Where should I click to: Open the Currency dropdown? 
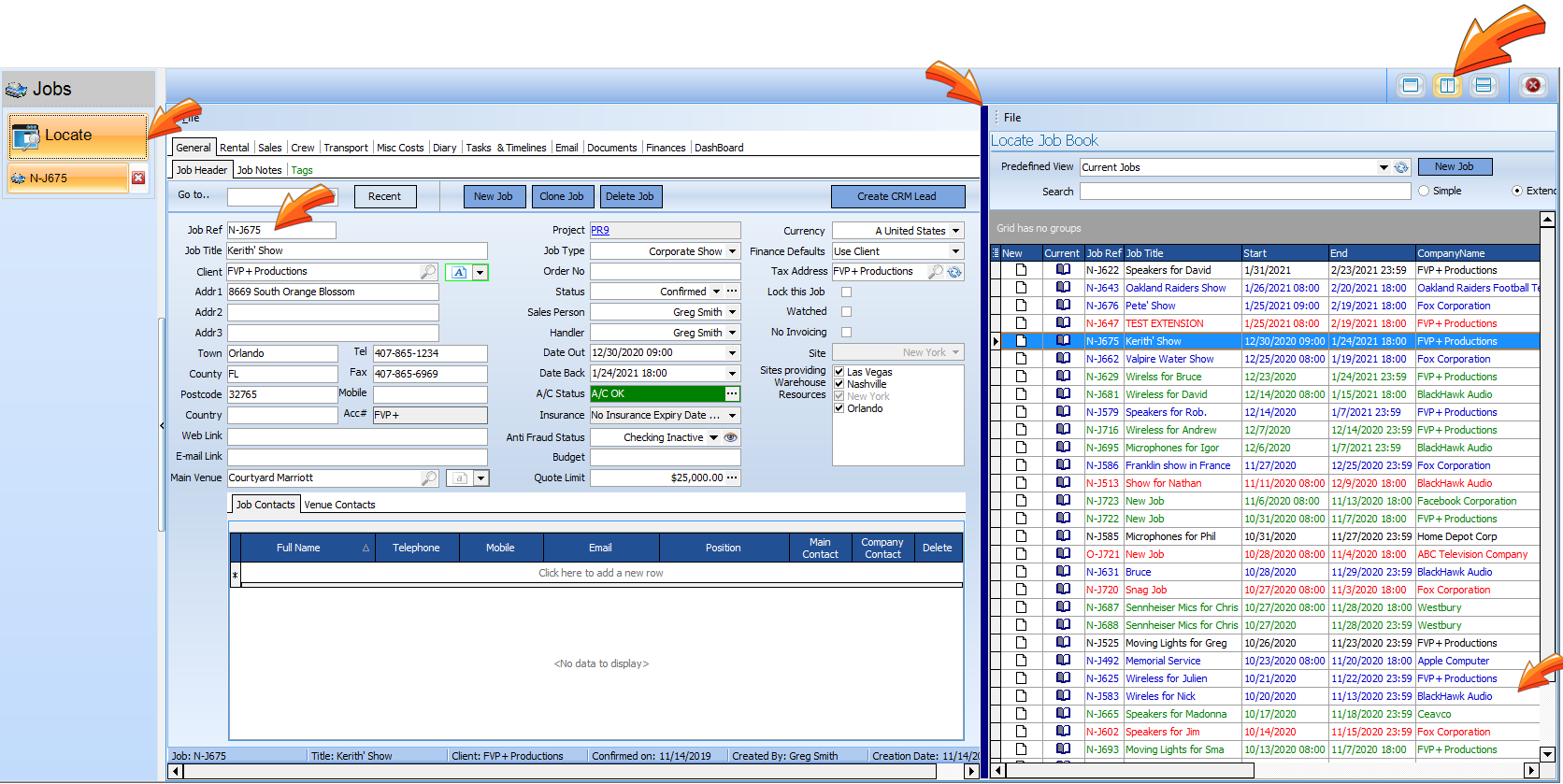[x=955, y=231]
